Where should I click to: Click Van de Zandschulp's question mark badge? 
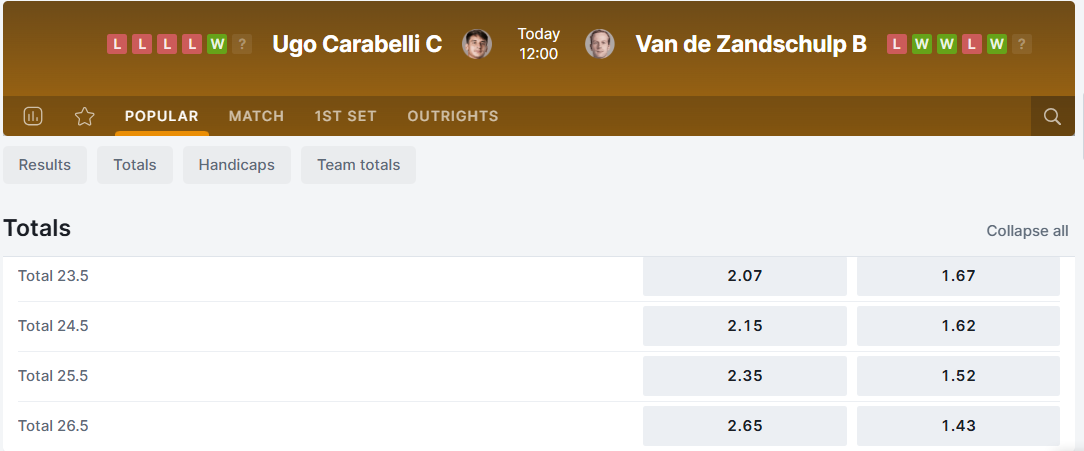(x=1021, y=44)
